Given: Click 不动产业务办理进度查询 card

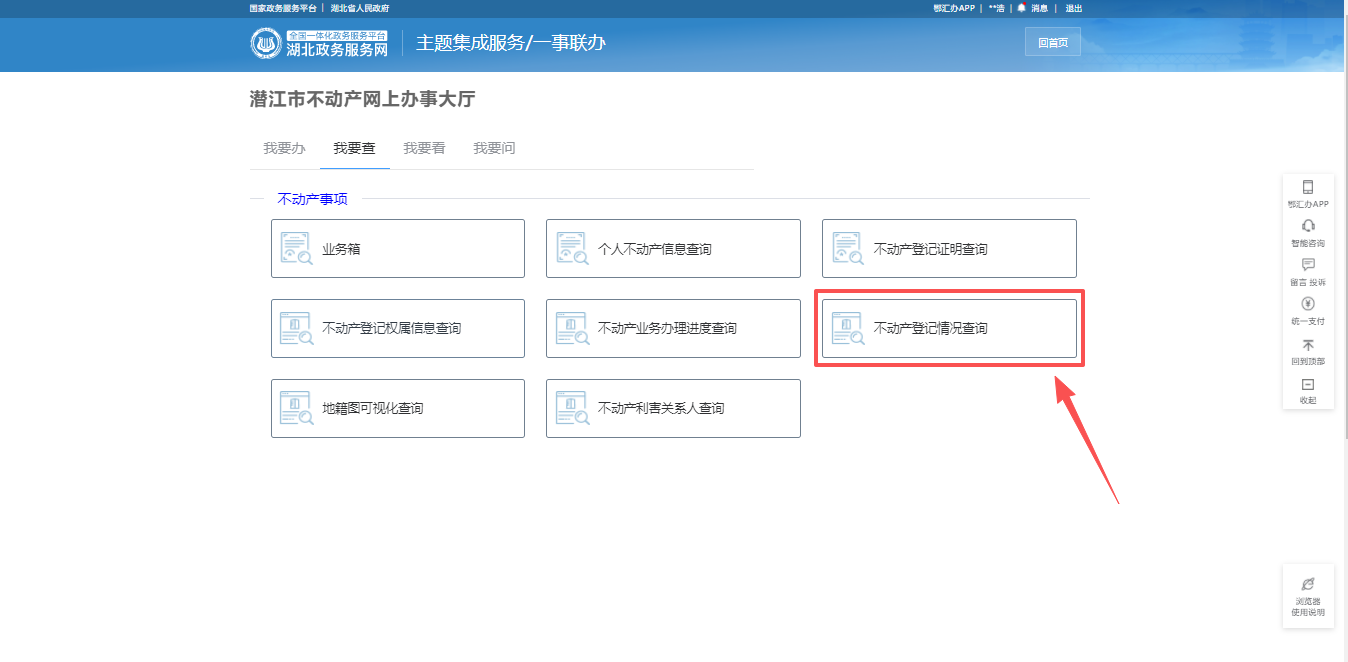Looking at the screenshot, I should [673, 328].
